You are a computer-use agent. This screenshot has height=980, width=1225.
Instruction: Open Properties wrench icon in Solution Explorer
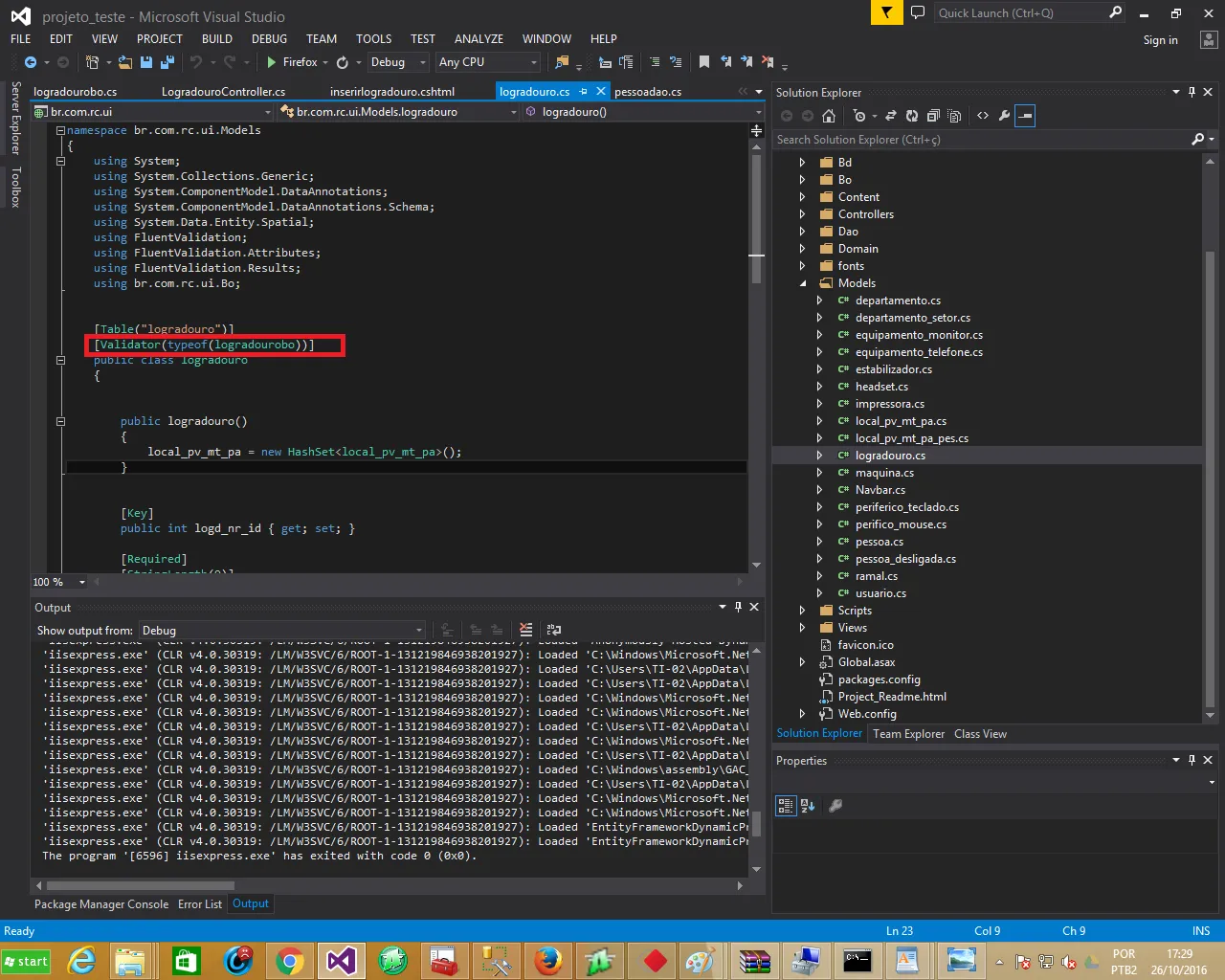[x=1004, y=116]
